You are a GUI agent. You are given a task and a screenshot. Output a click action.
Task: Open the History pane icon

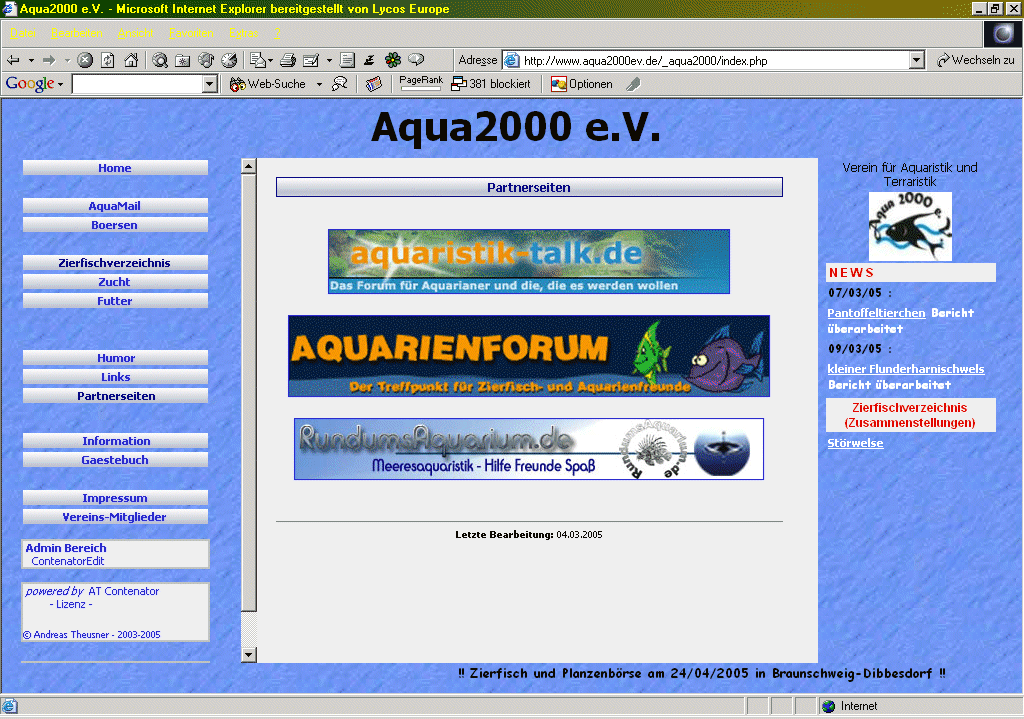tap(229, 61)
